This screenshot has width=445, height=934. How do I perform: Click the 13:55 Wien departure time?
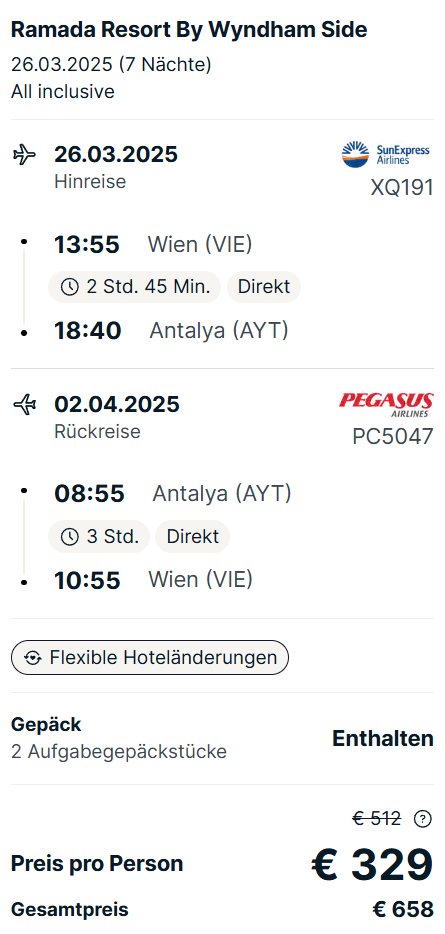coord(87,245)
